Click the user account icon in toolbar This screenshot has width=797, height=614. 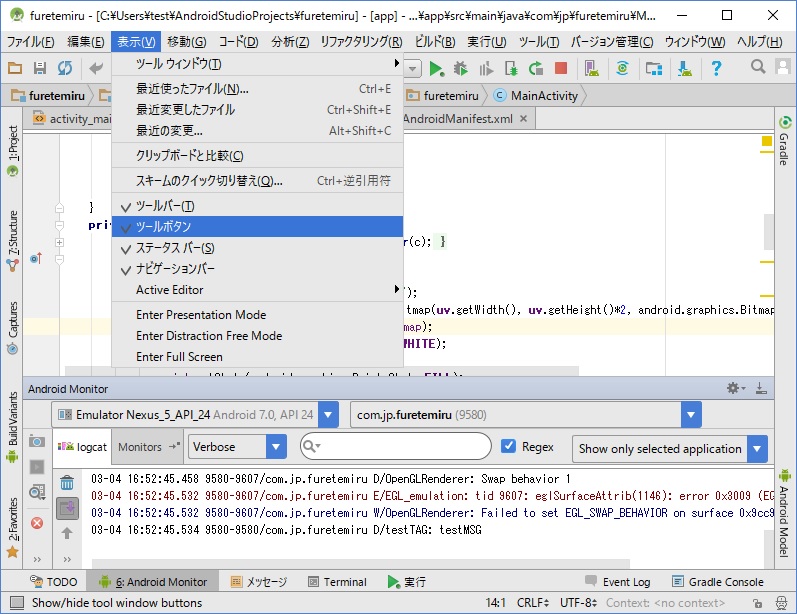(783, 67)
